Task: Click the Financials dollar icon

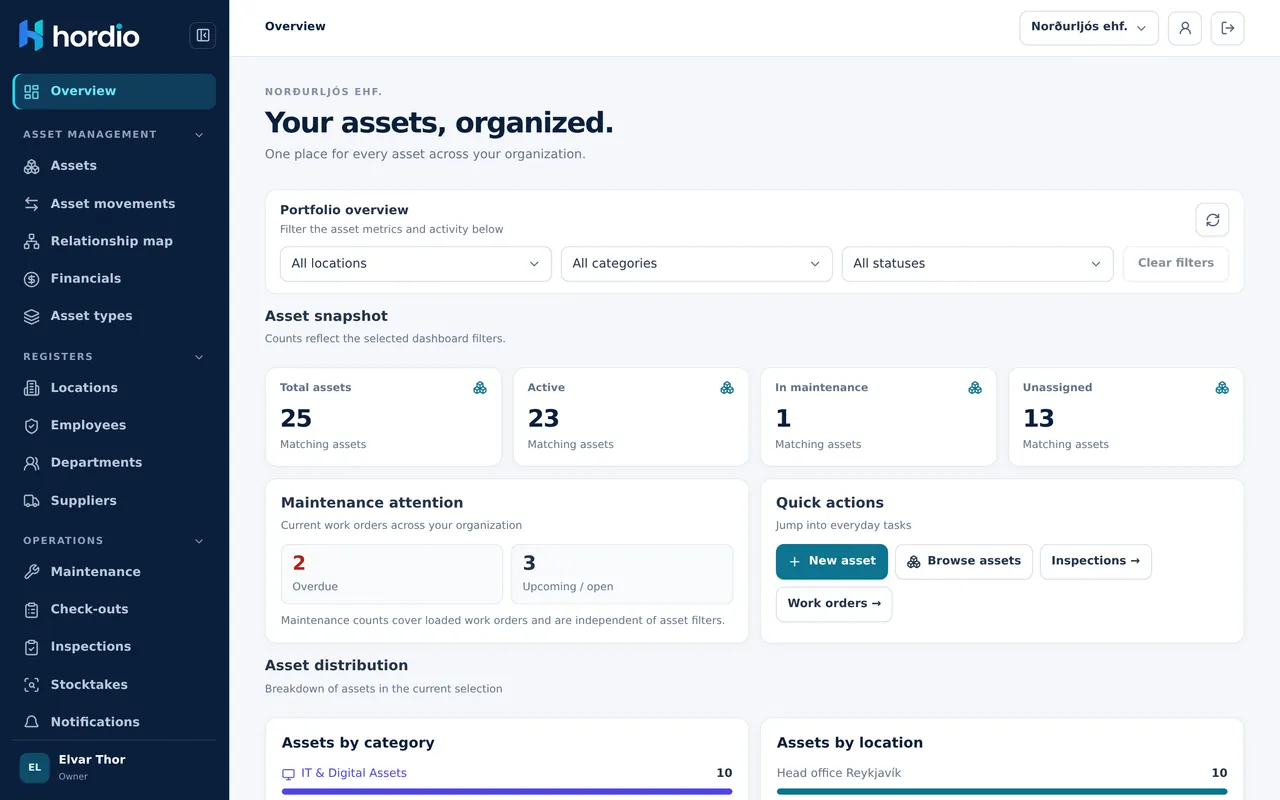Action: [32, 279]
